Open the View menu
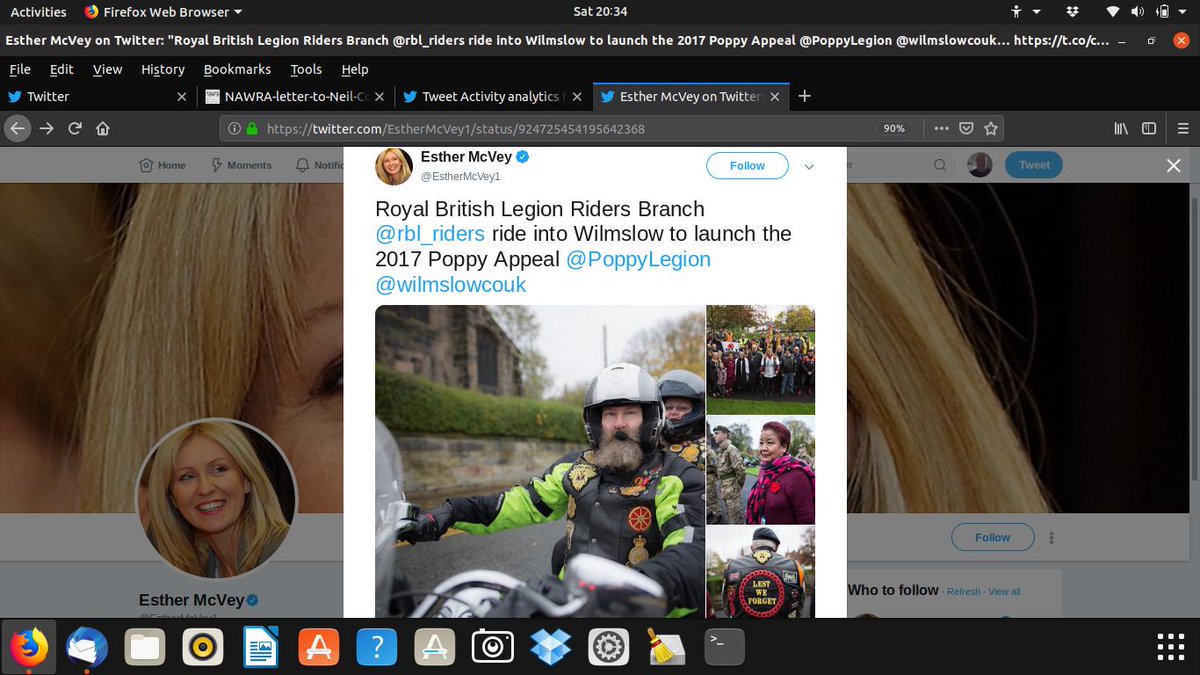This screenshot has width=1200, height=675. [x=107, y=69]
